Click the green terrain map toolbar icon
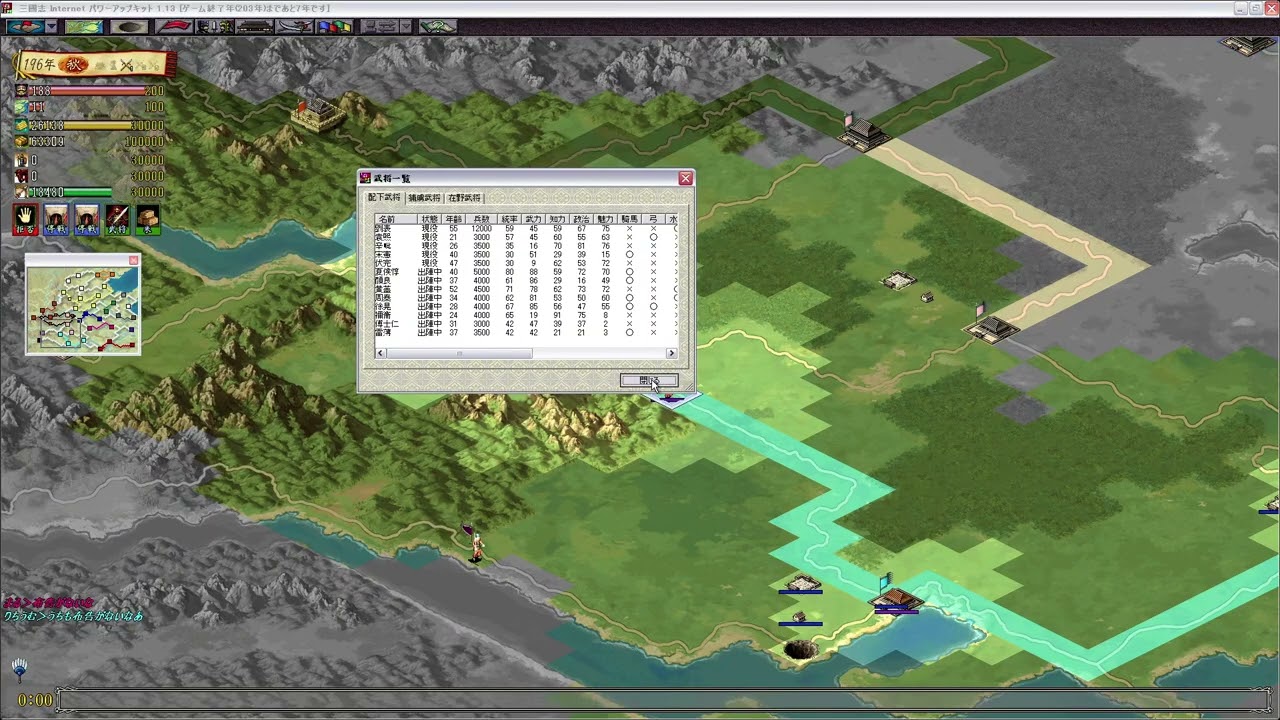This screenshot has height=720, width=1280. [x=83, y=26]
